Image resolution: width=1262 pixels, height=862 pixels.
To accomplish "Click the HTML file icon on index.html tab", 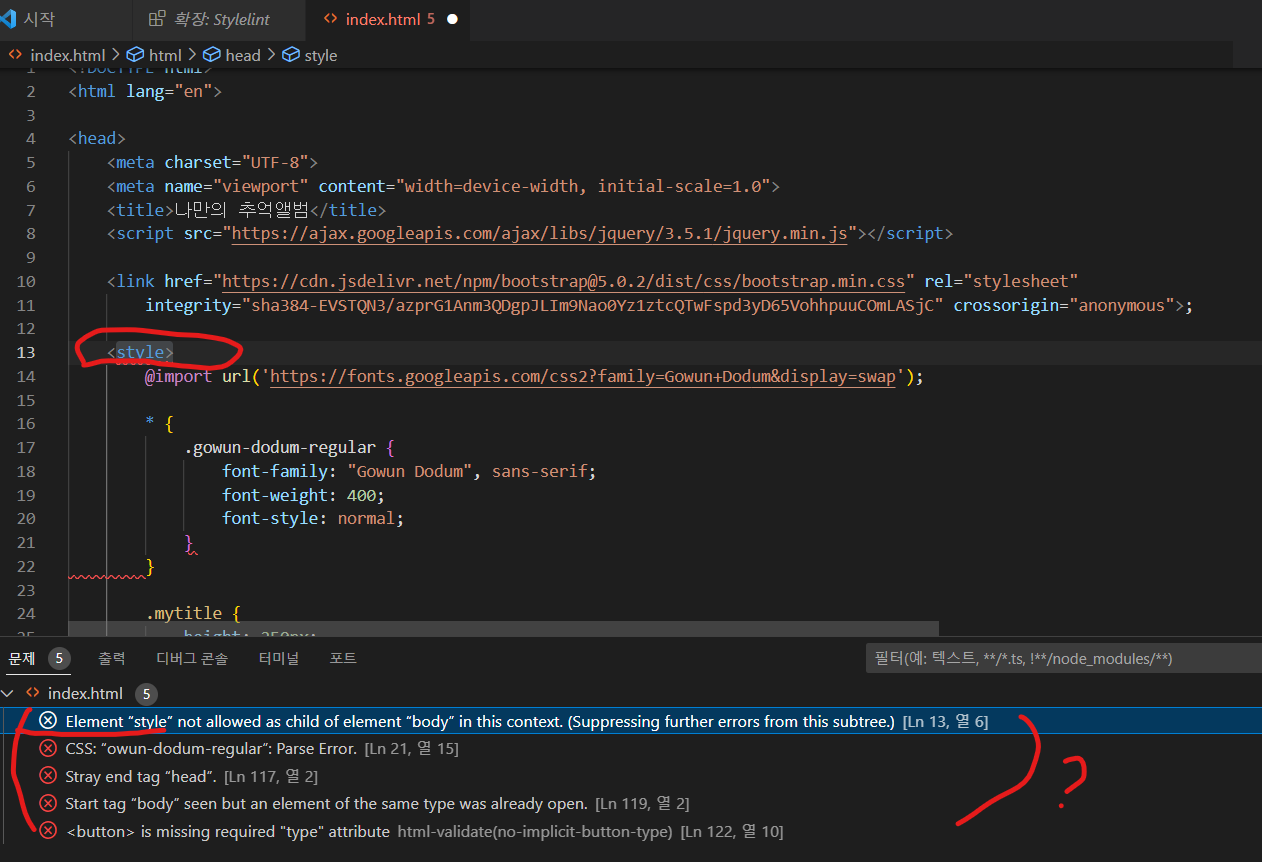I will pyautogui.click(x=330, y=19).
